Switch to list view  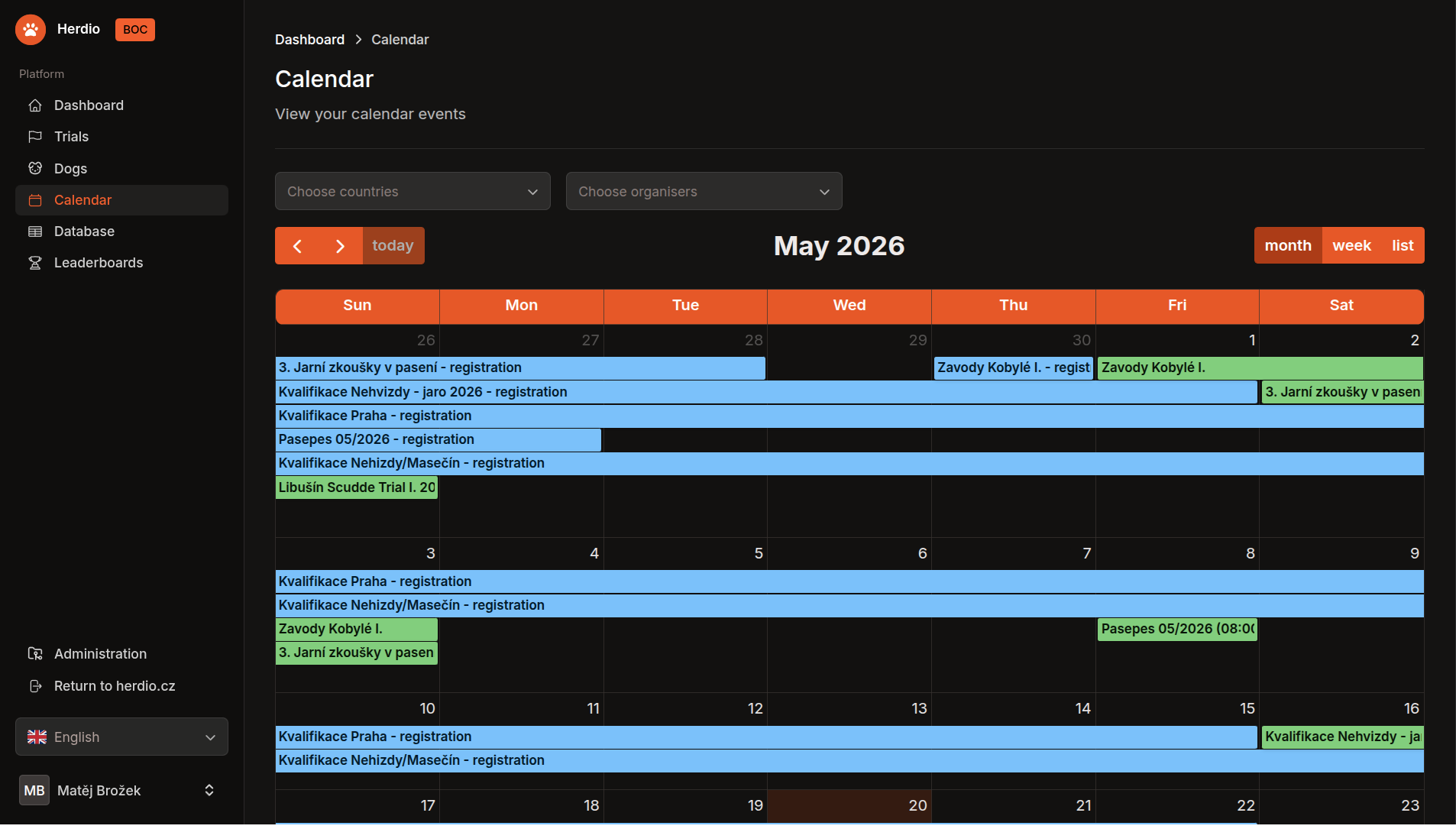tap(1403, 246)
